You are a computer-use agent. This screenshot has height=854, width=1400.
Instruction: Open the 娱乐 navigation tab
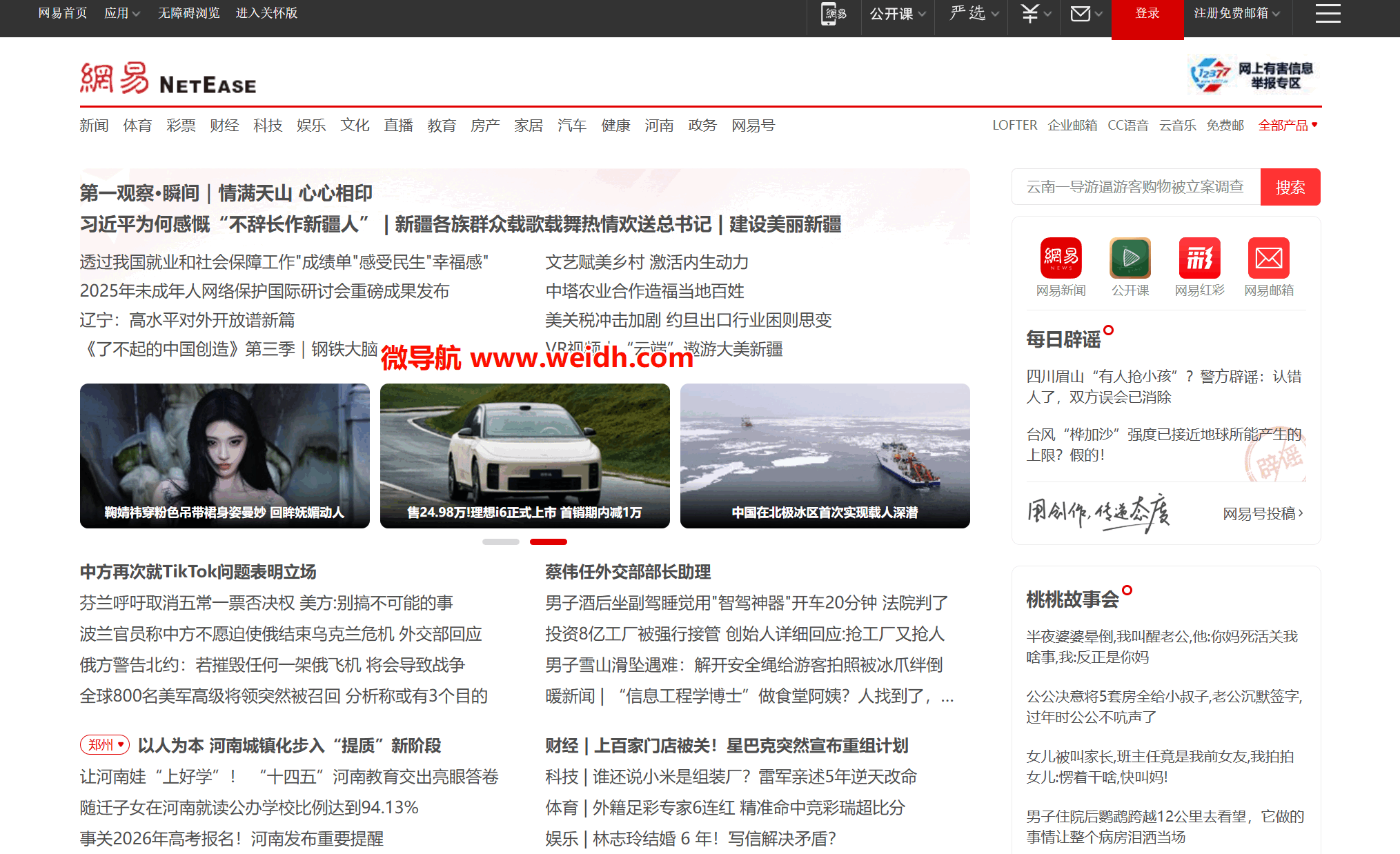[x=311, y=126]
